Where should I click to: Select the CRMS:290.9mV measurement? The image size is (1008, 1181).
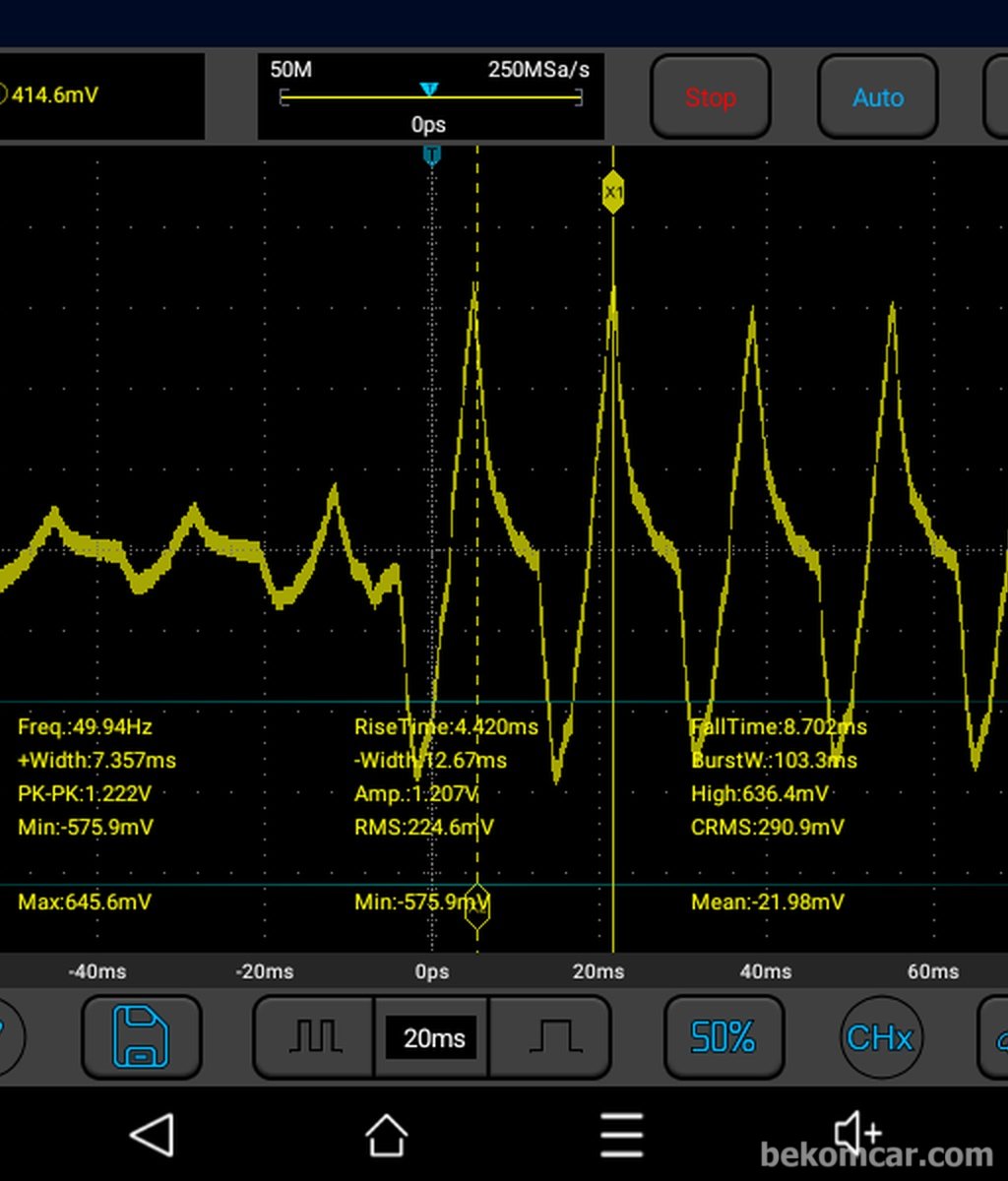(767, 827)
